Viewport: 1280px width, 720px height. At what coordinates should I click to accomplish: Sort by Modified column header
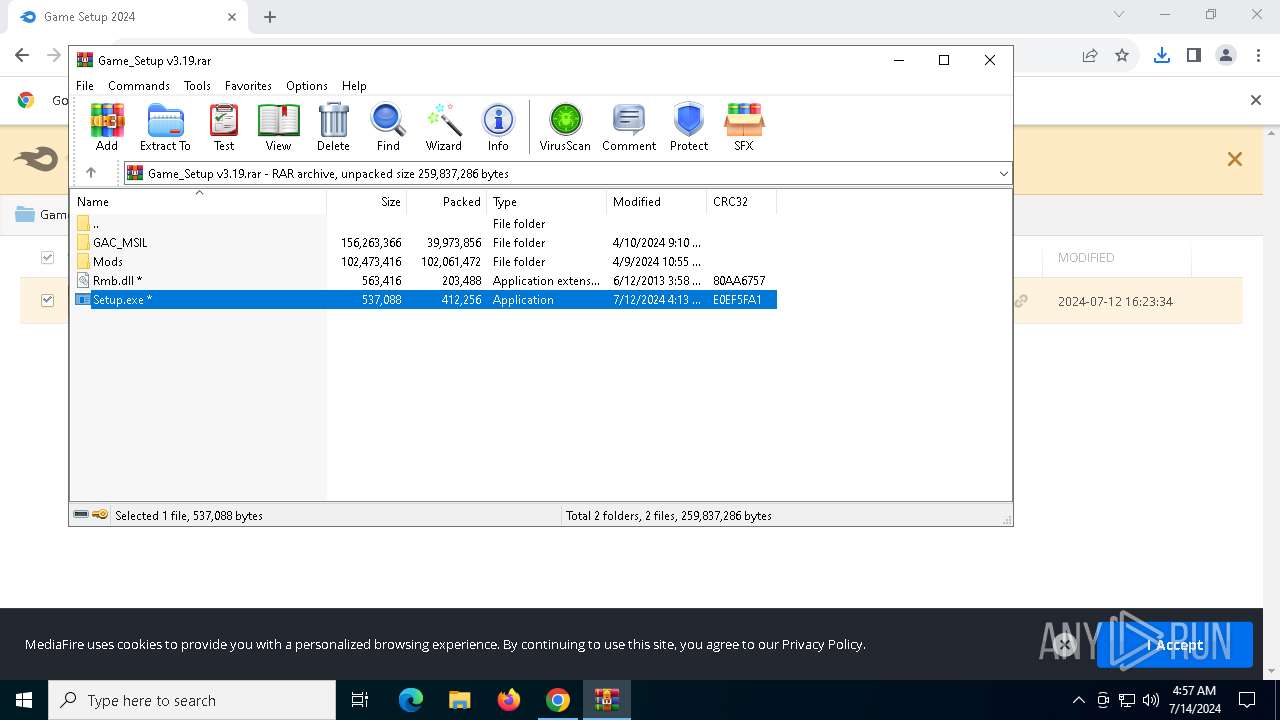point(657,201)
